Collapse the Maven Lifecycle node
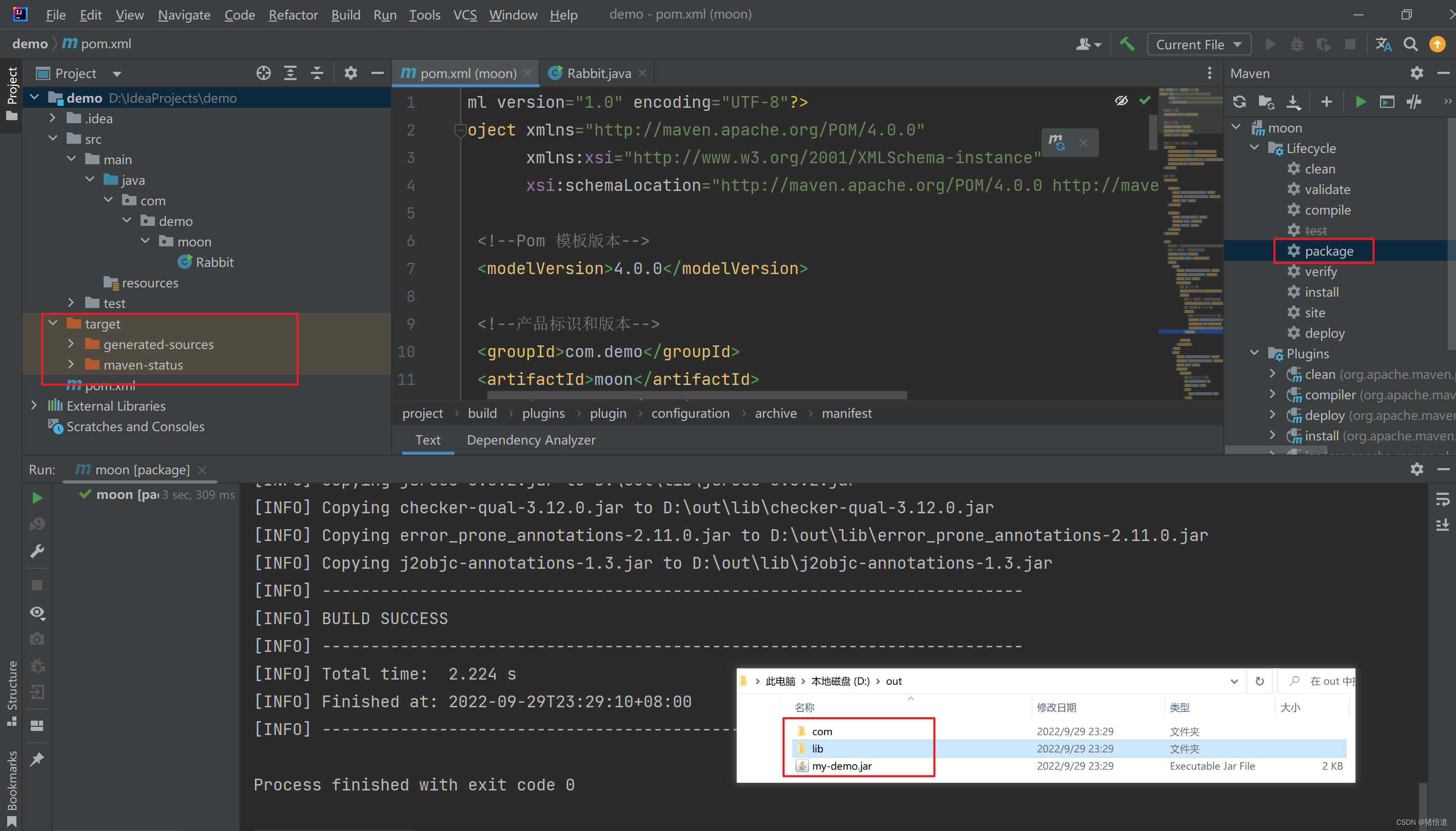Screen dimensions: 1456x831 [x=1254, y=148]
